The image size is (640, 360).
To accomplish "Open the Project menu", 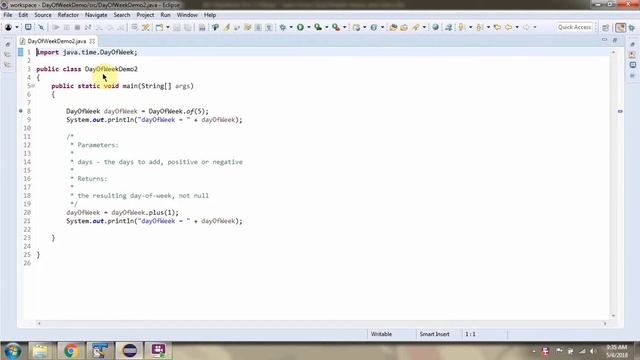I will click(x=145, y=15).
